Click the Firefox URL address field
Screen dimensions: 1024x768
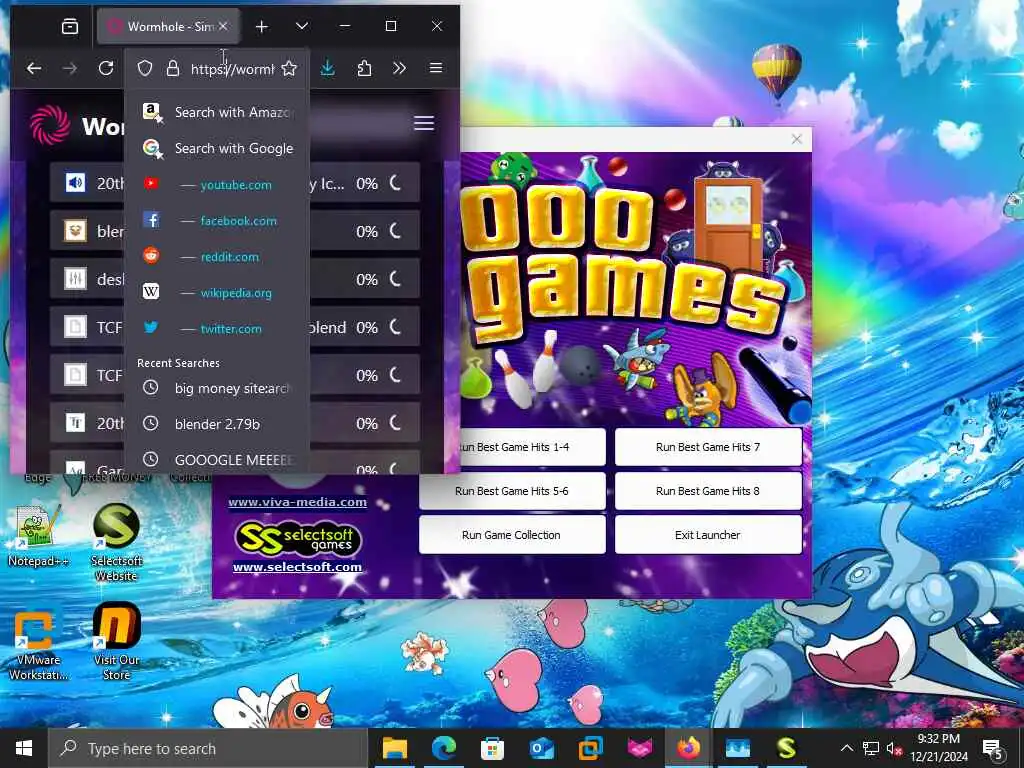(232, 69)
